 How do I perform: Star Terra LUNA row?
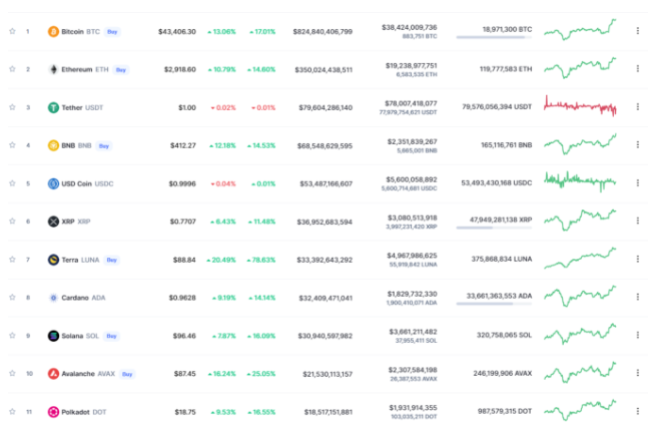tap(12, 259)
